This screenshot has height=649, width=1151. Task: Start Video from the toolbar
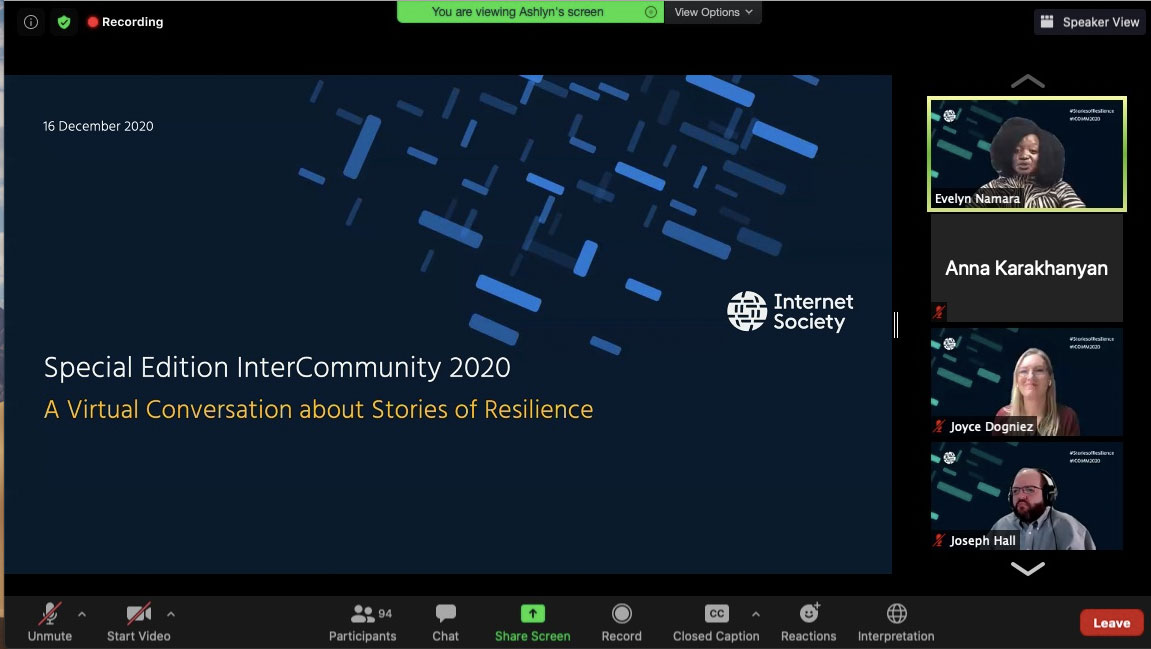pos(139,622)
